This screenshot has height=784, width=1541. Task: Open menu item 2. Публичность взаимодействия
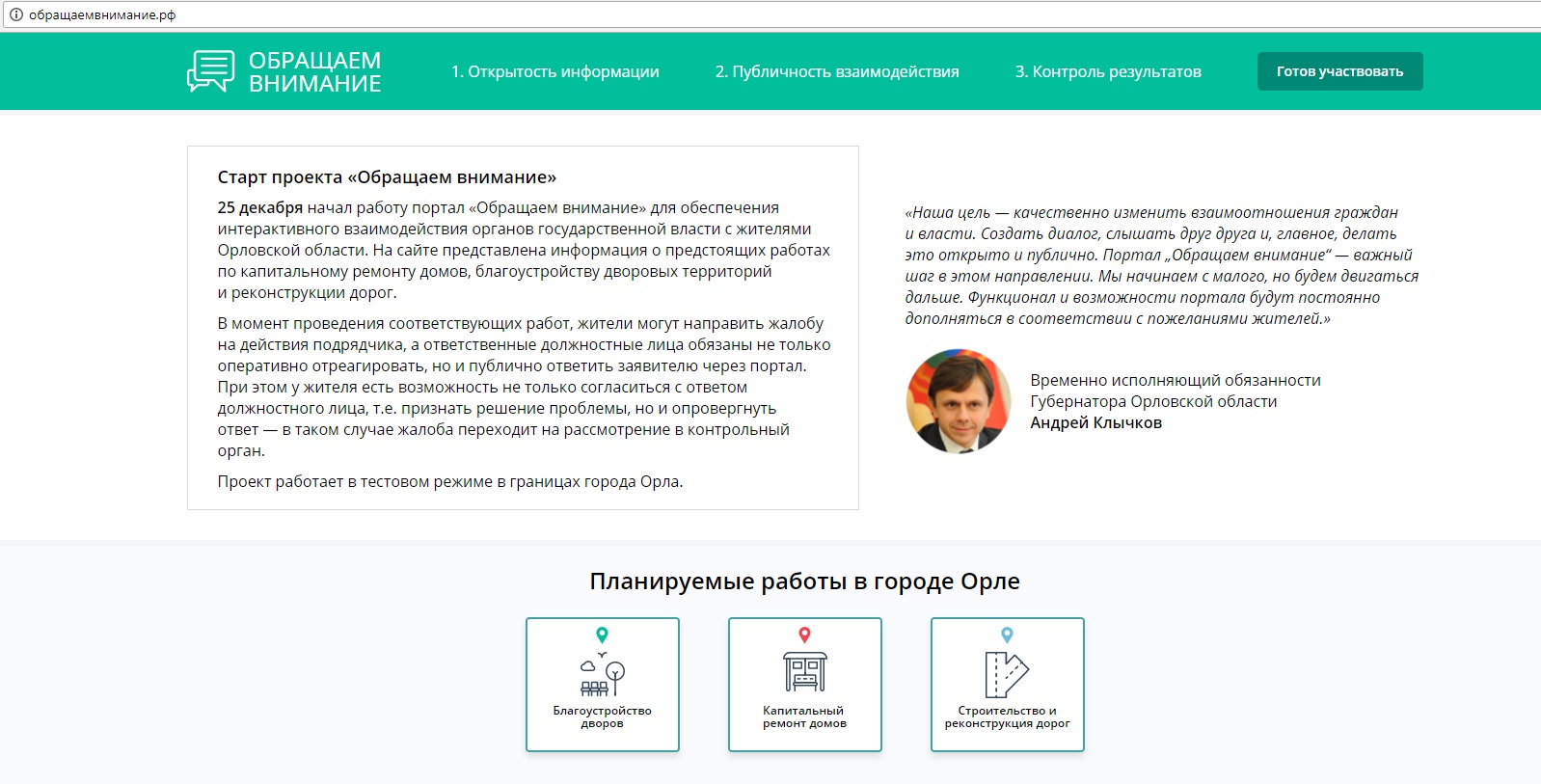coord(837,71)
